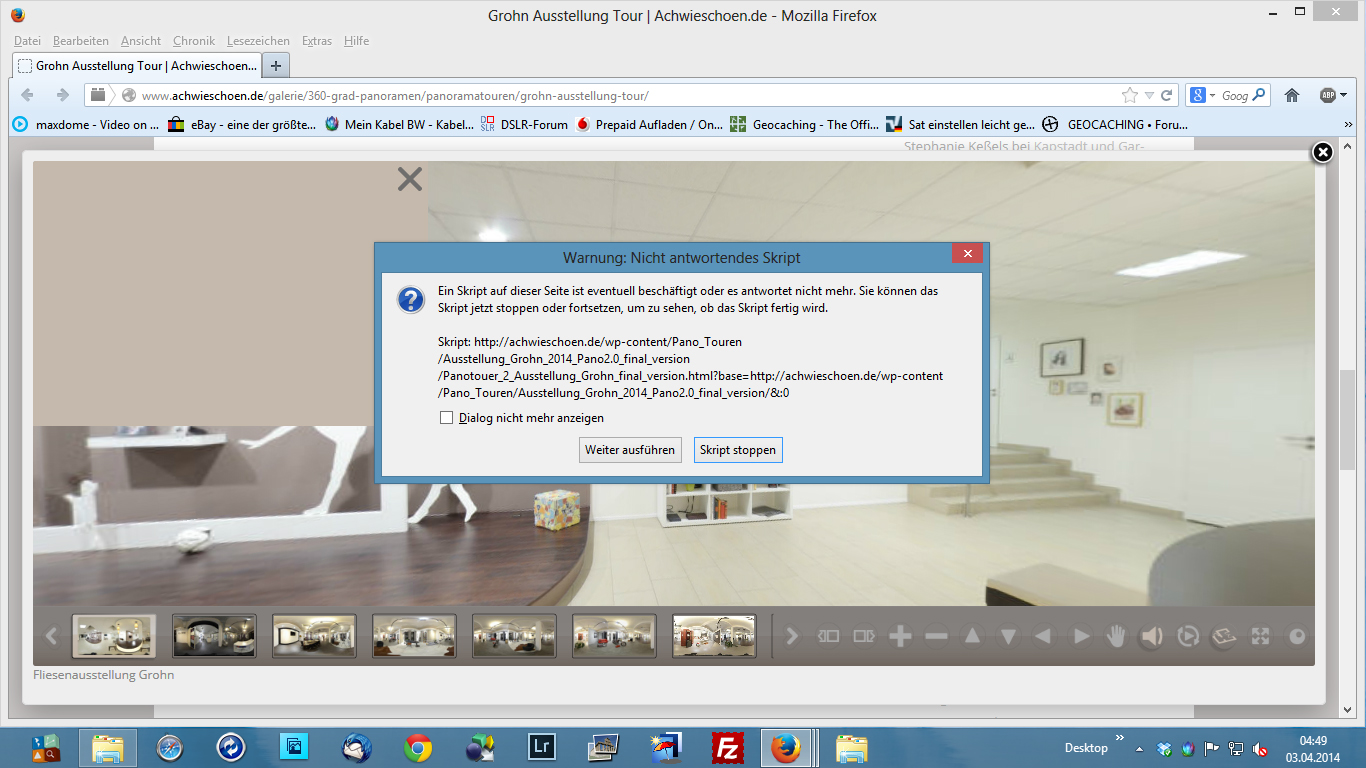Reload the page with the refresh icon
This screenshot has width=1366, height=768.
1166,95
